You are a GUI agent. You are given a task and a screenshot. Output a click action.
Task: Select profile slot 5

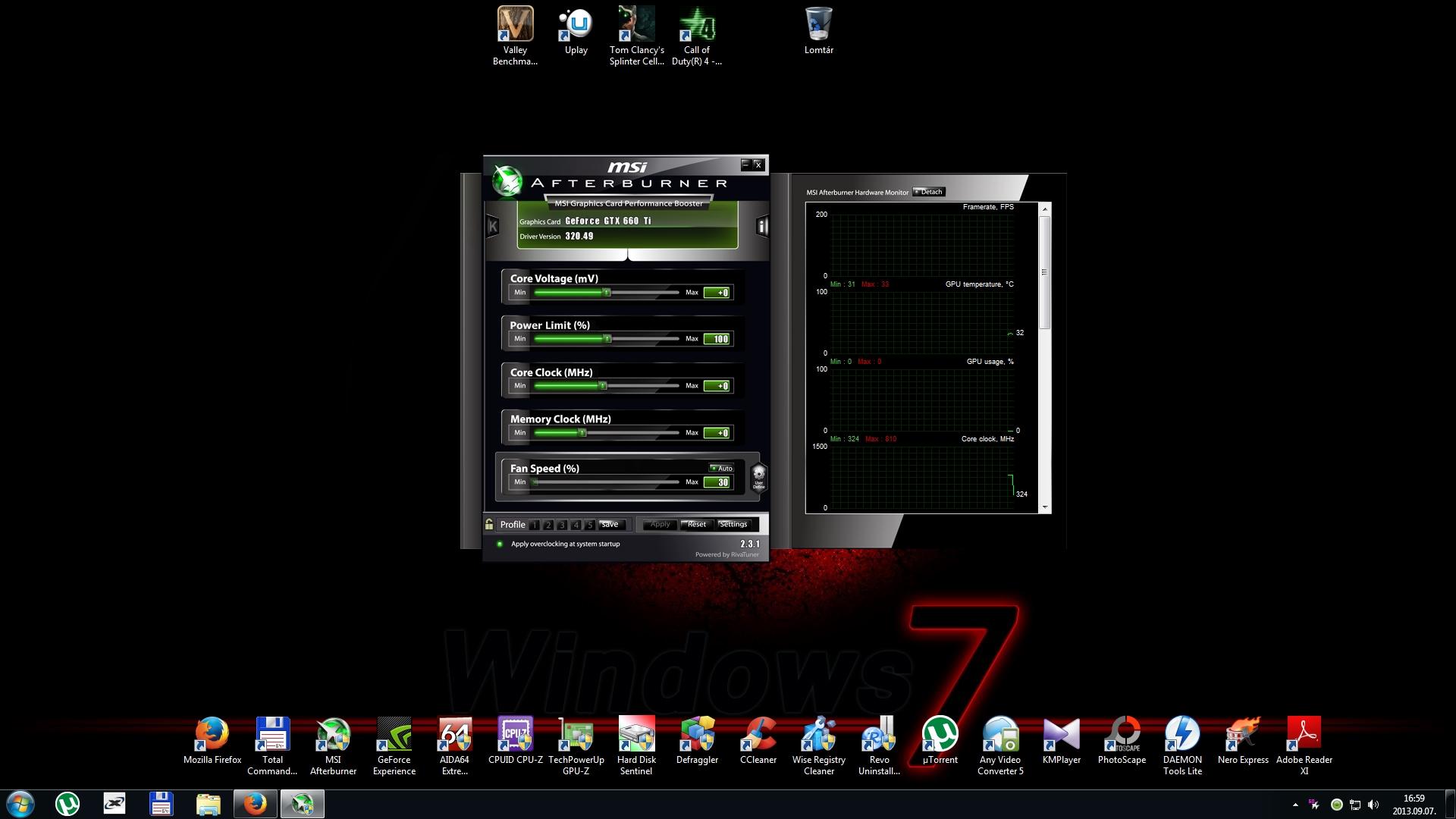click(x=590, y=525)
